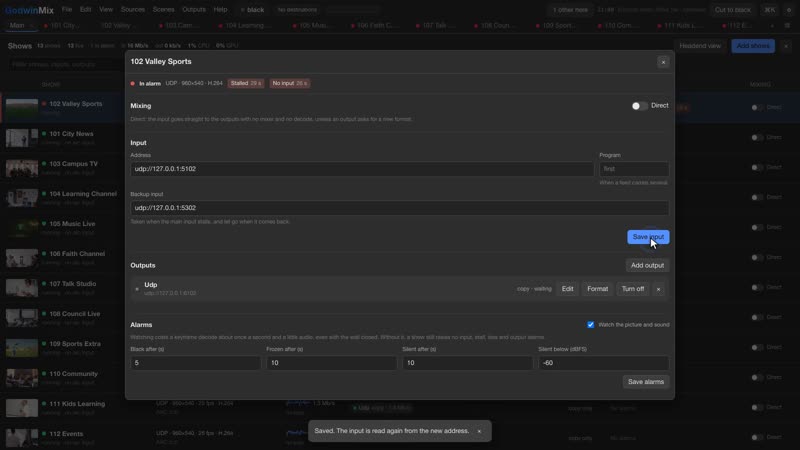Select the 101 City News thumbnail
Viewport: 800px width, 450px height.
pos(21,138)
